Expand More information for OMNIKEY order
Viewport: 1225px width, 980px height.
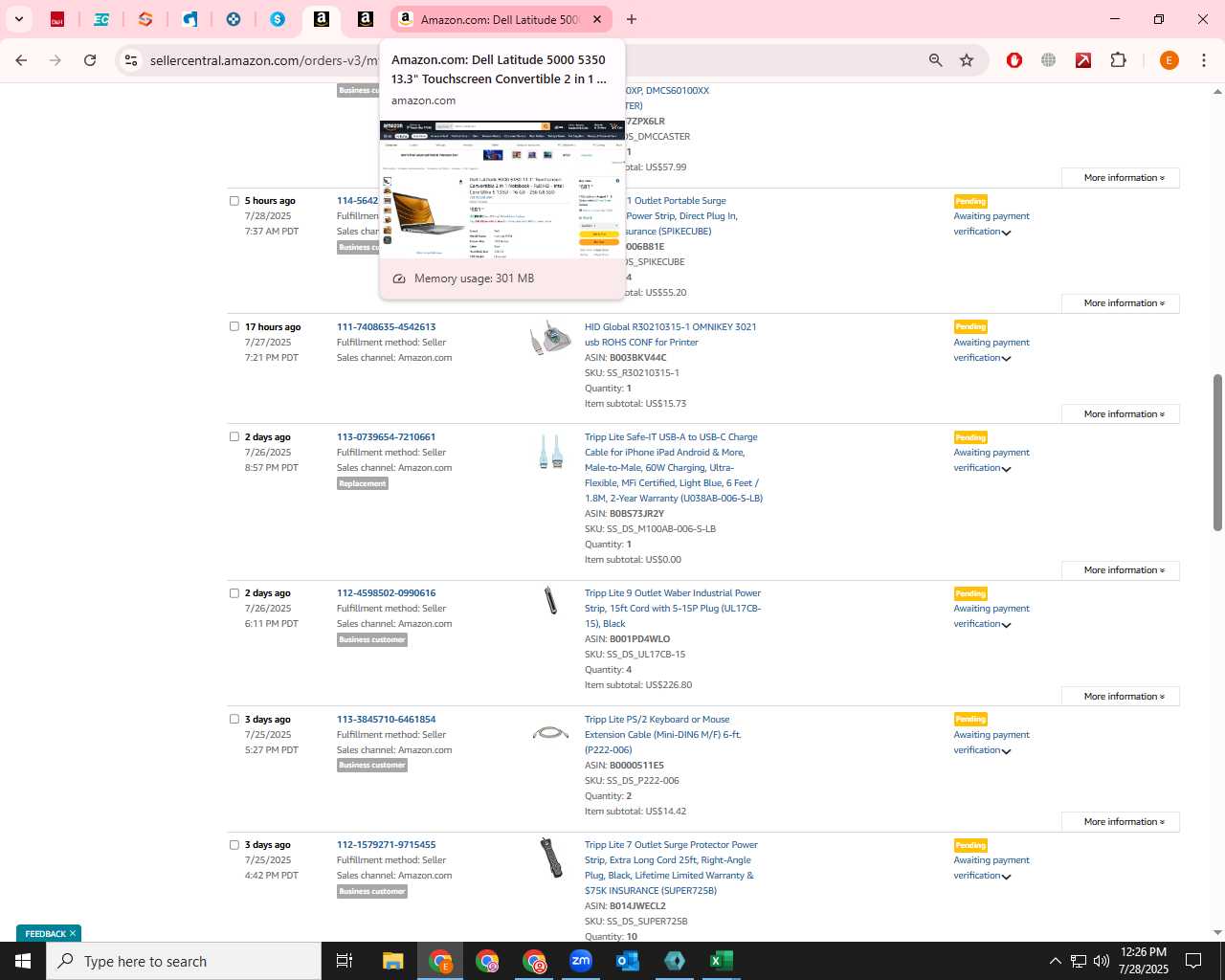point(1120,414)
